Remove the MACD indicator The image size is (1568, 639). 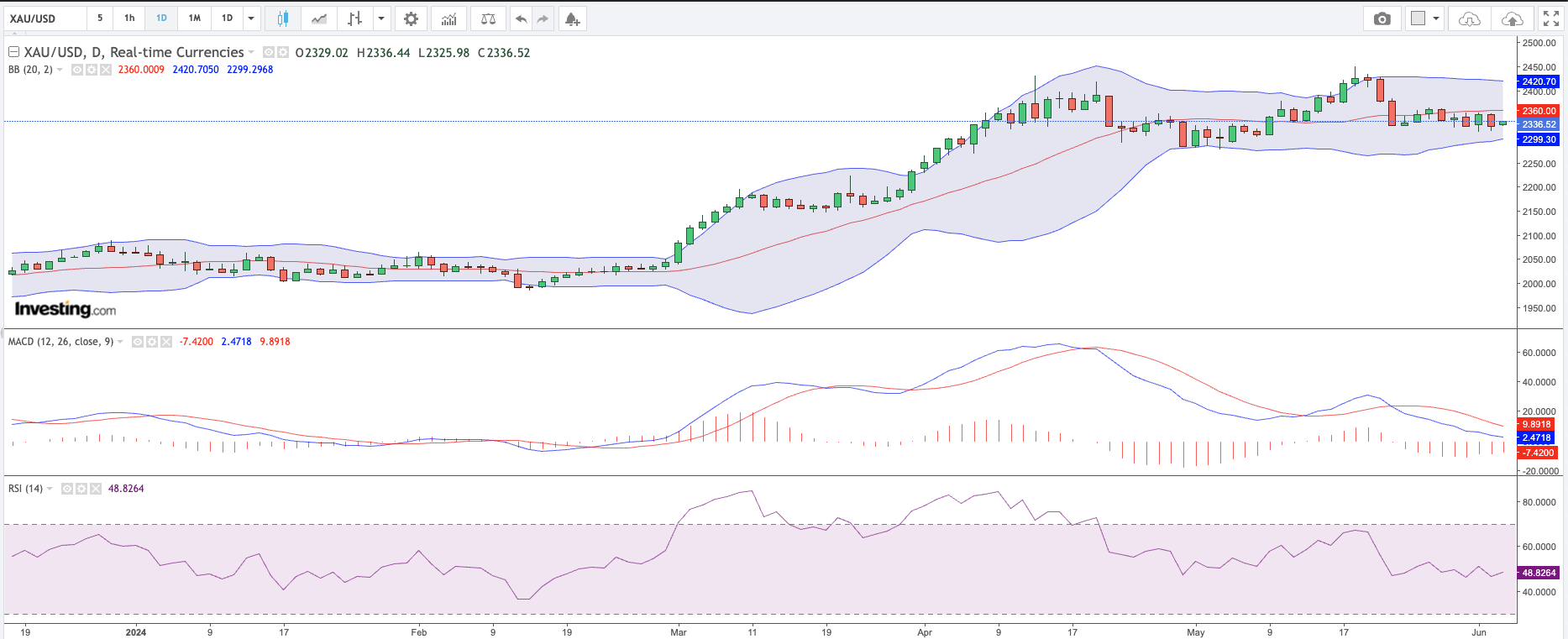166,342
